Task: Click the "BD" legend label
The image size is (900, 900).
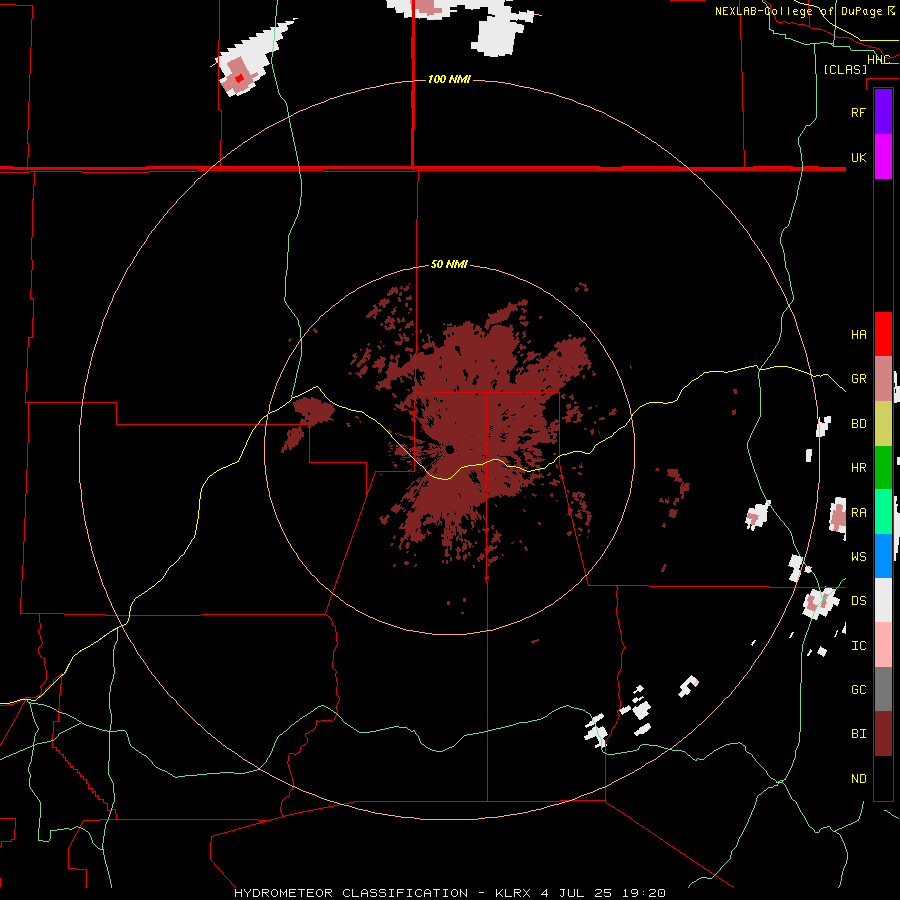Action: coord(858,424)
